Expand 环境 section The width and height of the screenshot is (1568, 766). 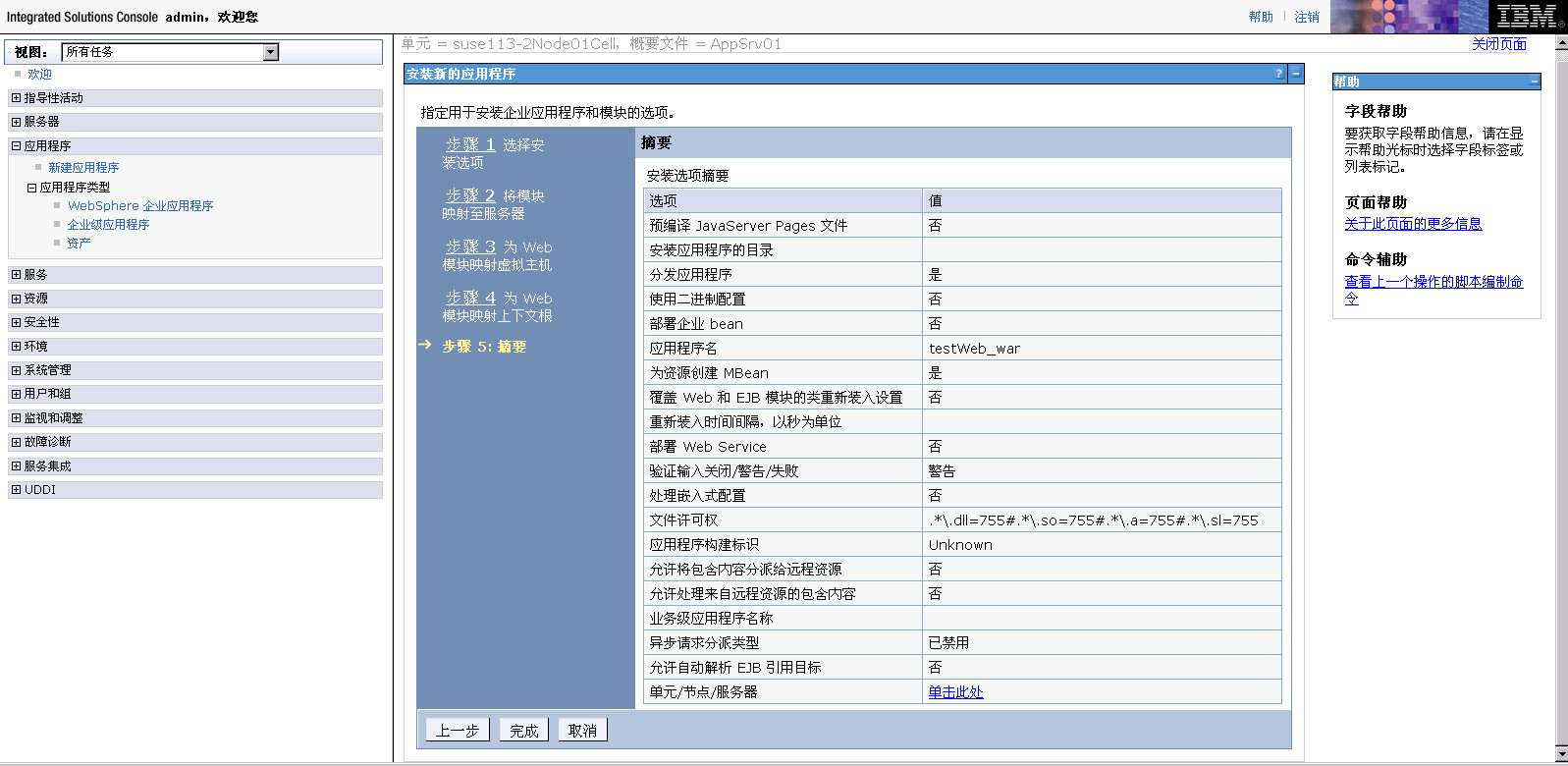(16, 347)
